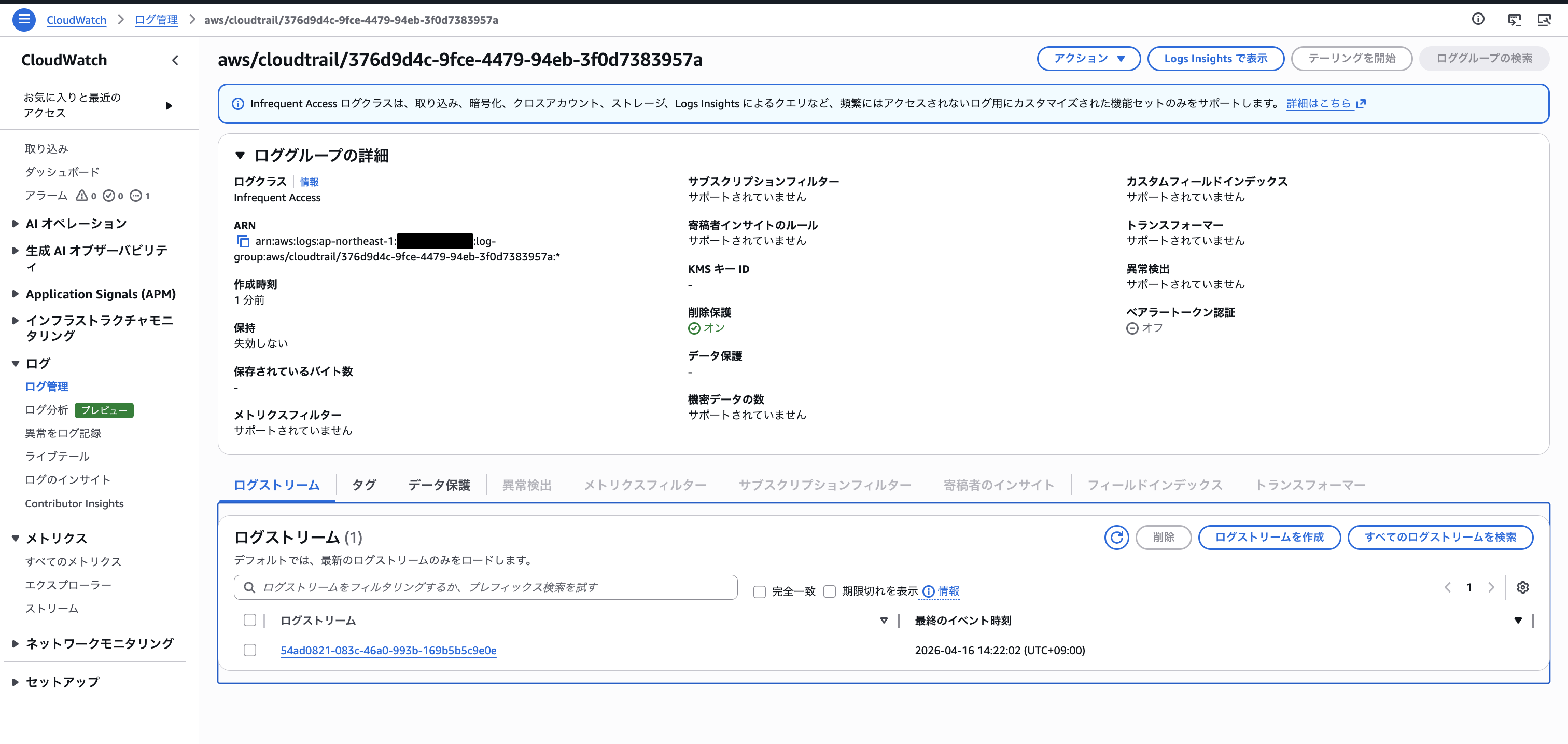Enable the 期限切れを表示 checkbox
Viewport: 1568px width, 744px height.
[829, 592]
